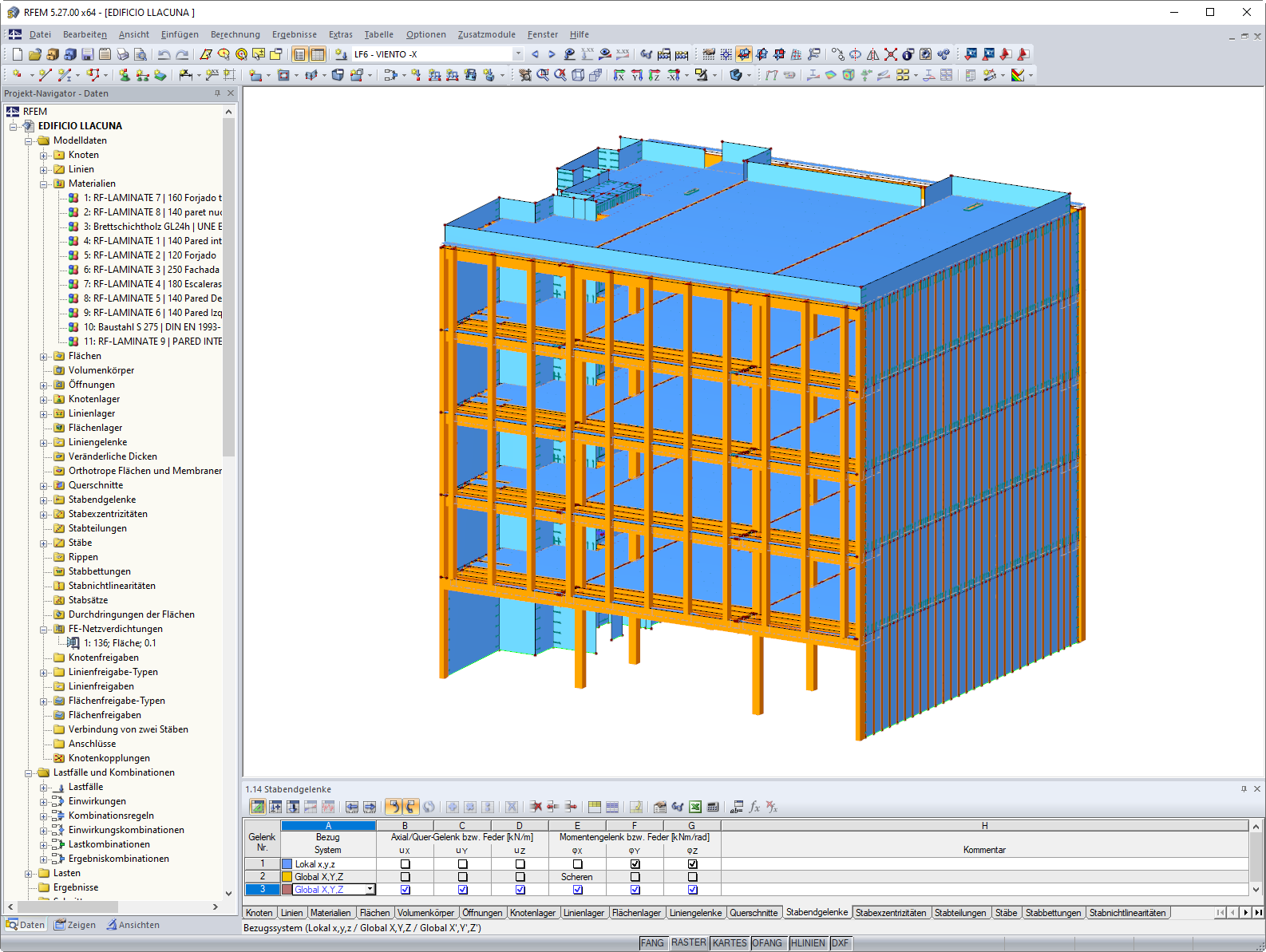Viewport: 1266px width, 952px height.
Task: Switch navigator to Zeigen tab
Action: [74, 925]
